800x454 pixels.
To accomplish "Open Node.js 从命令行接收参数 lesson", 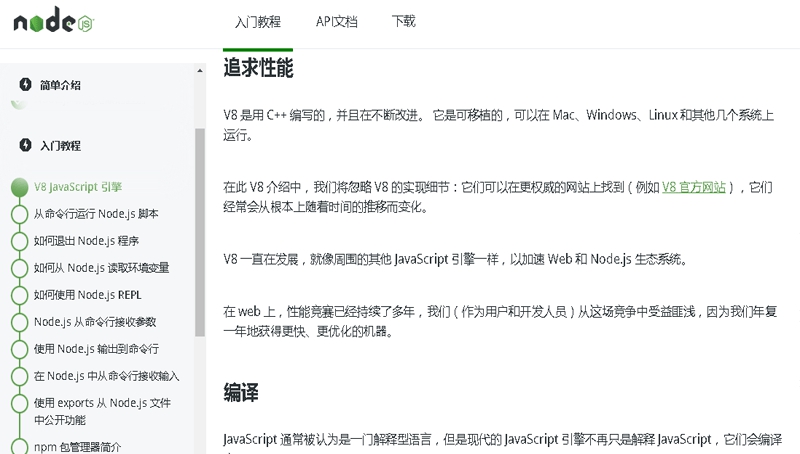I will (95, 322).
